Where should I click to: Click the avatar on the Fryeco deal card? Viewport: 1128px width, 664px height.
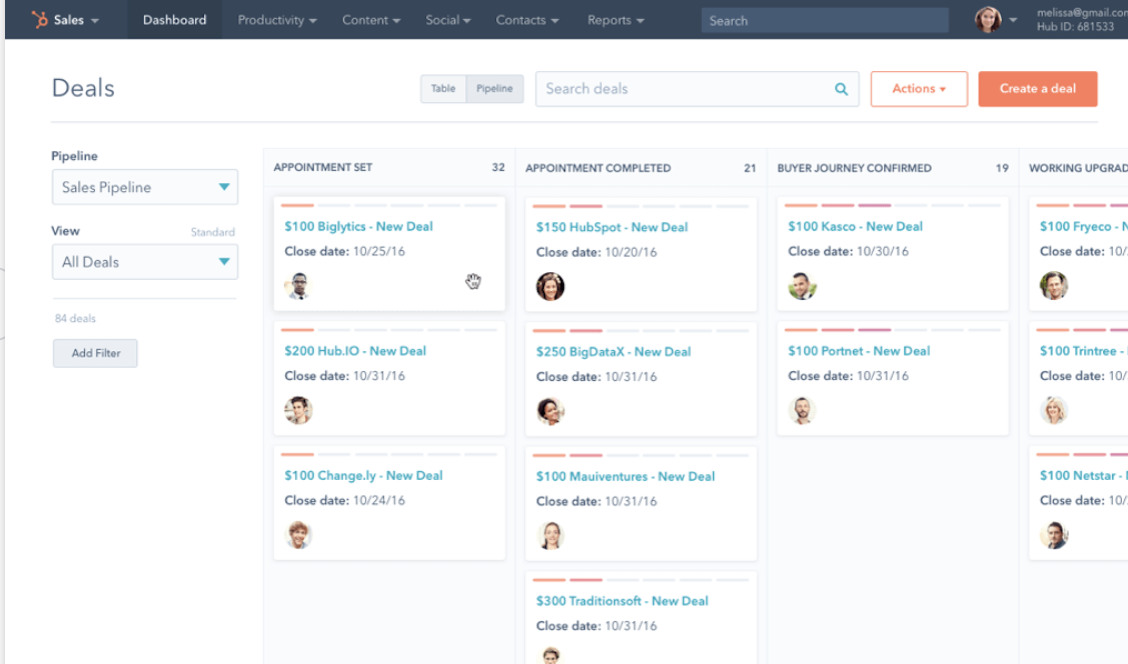pos(1055,285)
